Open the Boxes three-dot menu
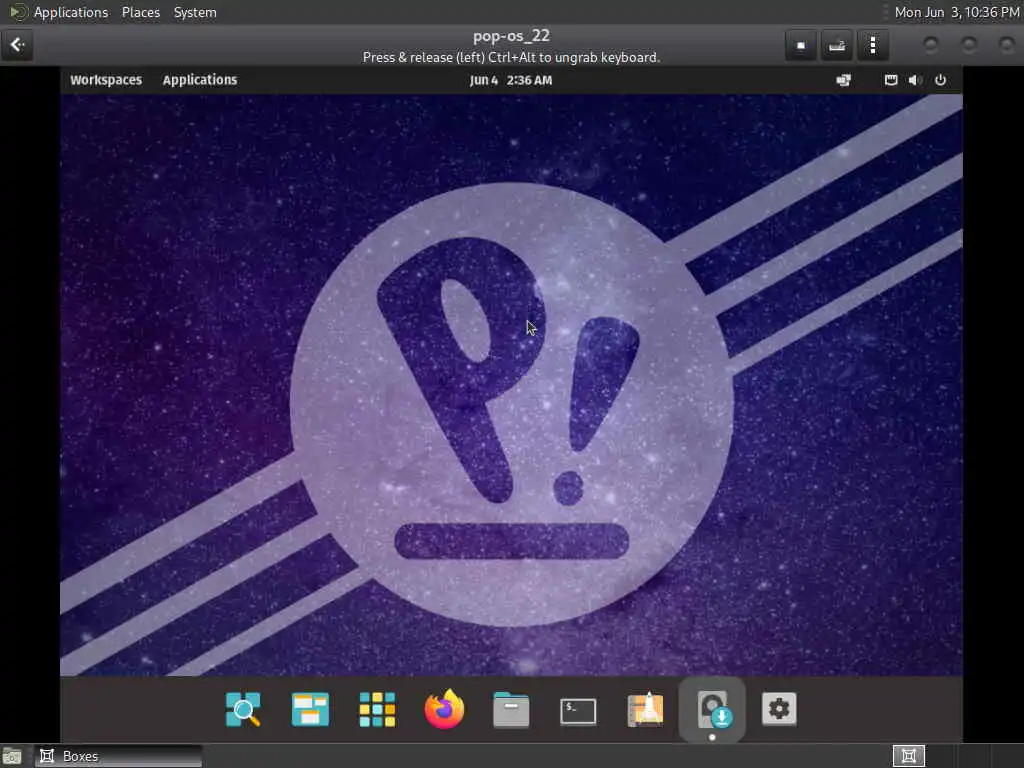The height and width of the screenshot is (768, 1024). 873,45
